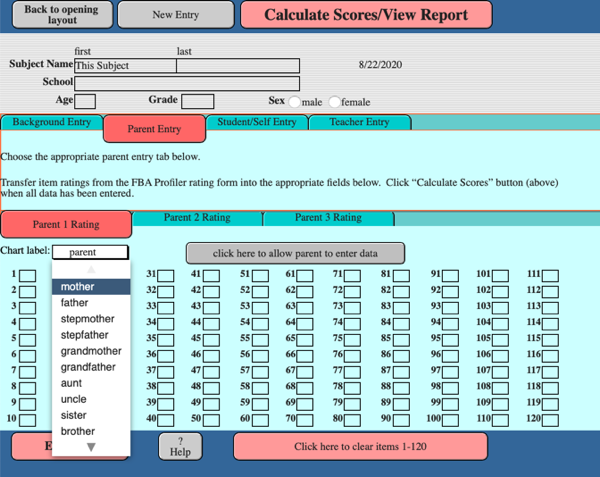
Task: Select the Parent 2 Rating tab
Action: 196,218
